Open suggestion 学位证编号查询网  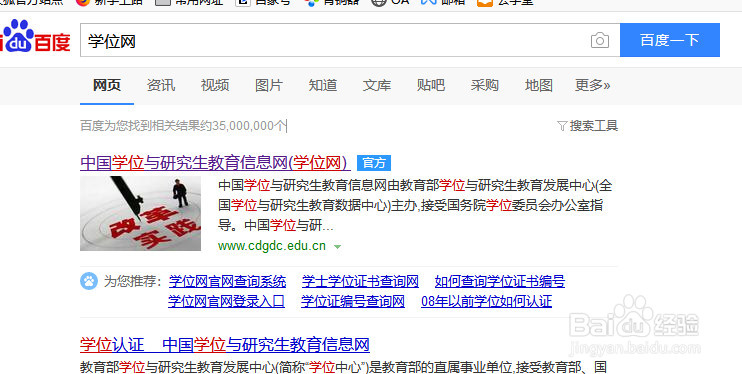click(353, 301)
